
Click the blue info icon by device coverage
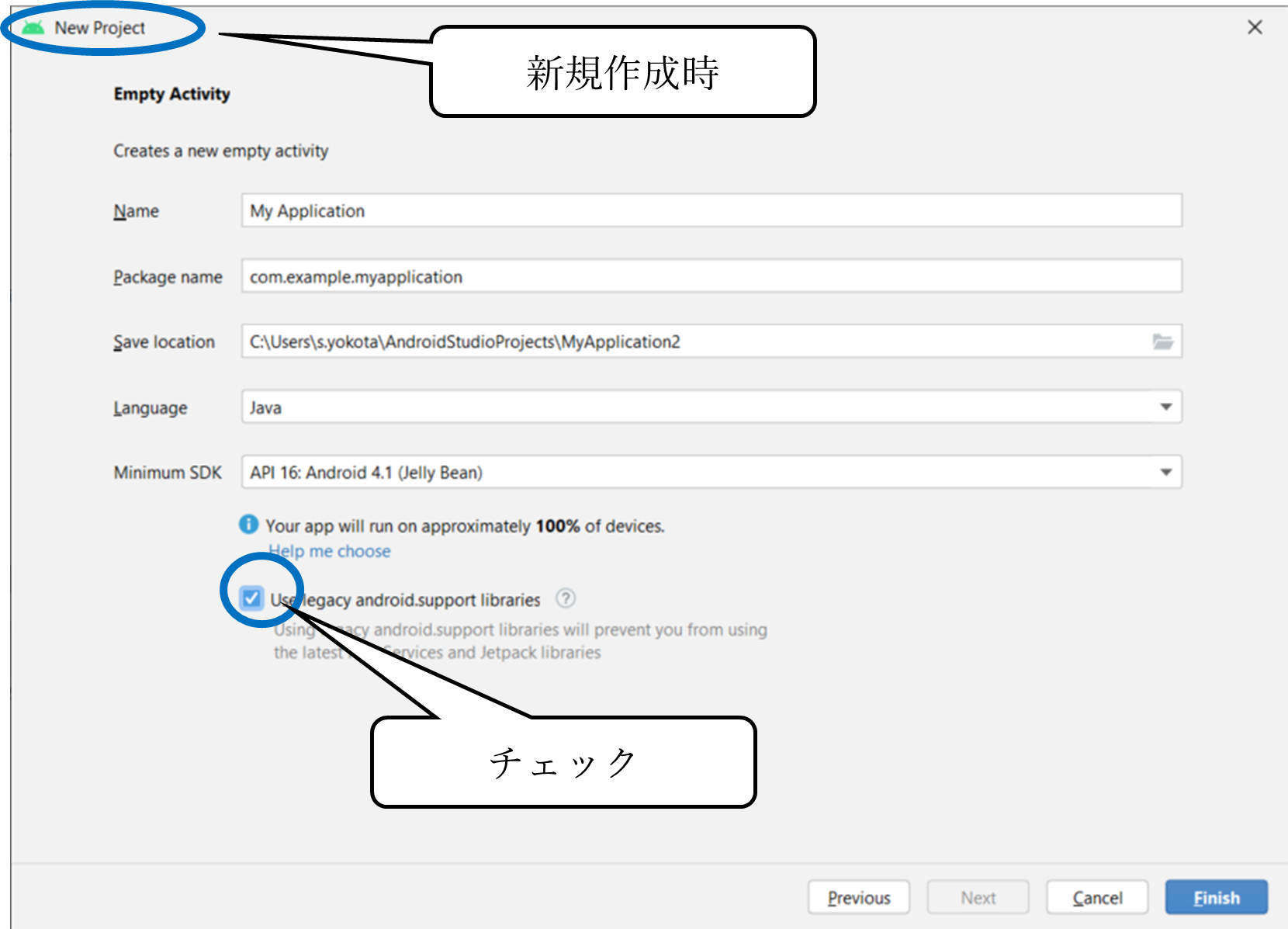pos(248,525)
